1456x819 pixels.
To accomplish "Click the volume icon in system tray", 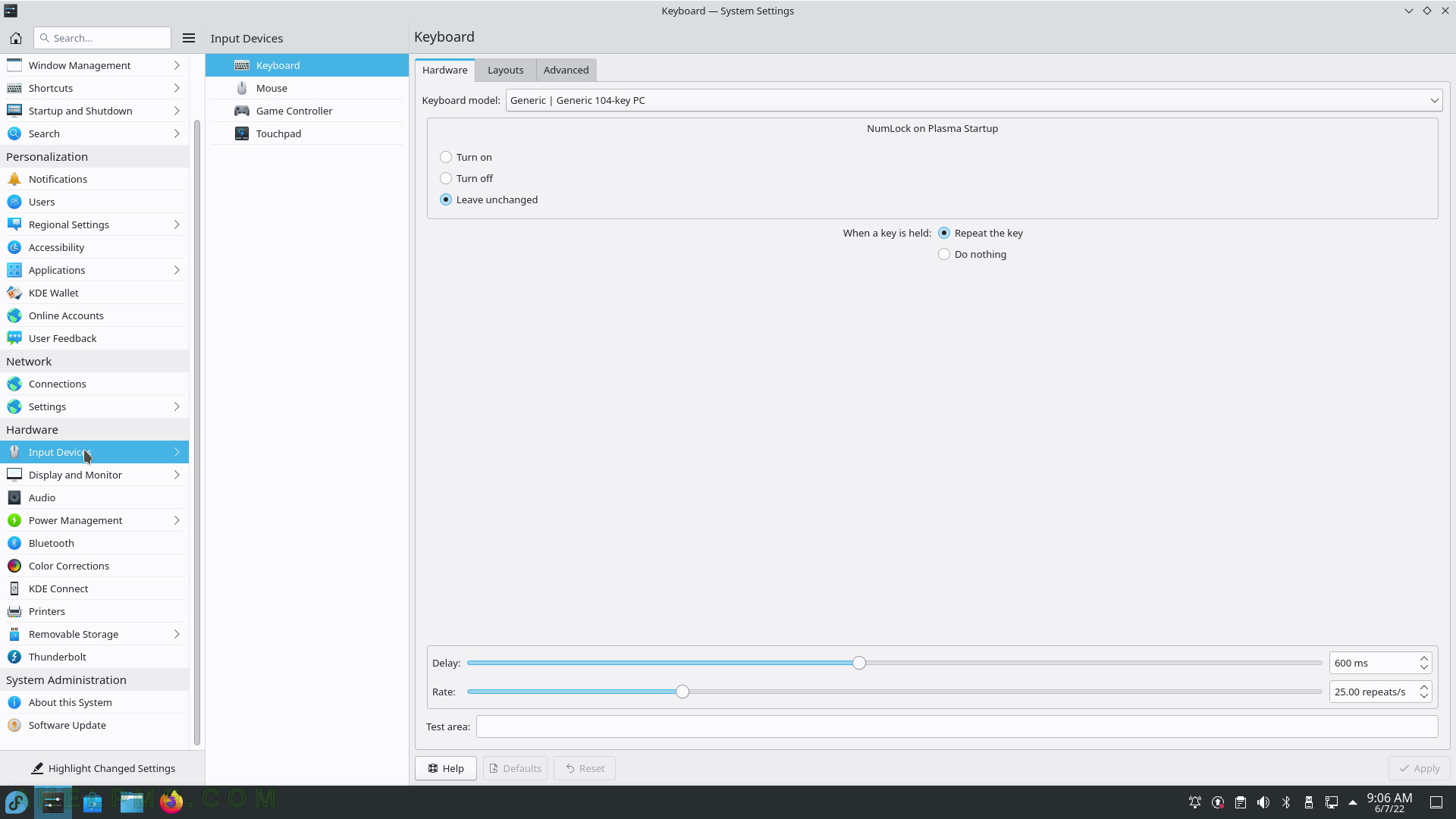I will (1263, 802).
